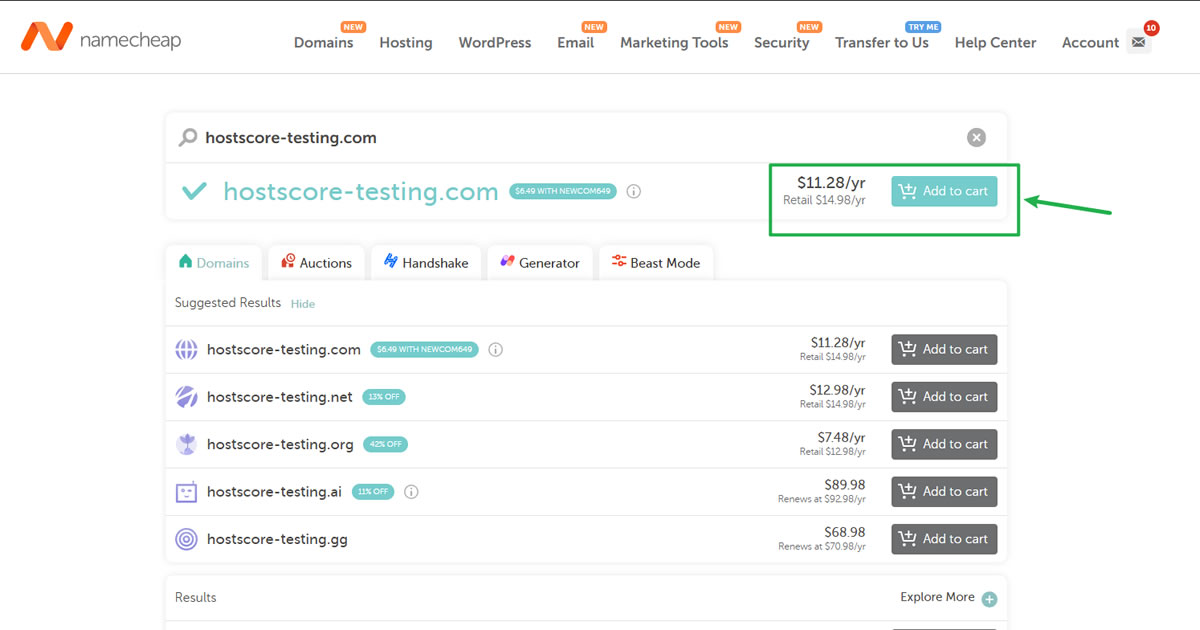Click the $68.98 price for .gg
The image size is (1200, 630).
(845, 532)
